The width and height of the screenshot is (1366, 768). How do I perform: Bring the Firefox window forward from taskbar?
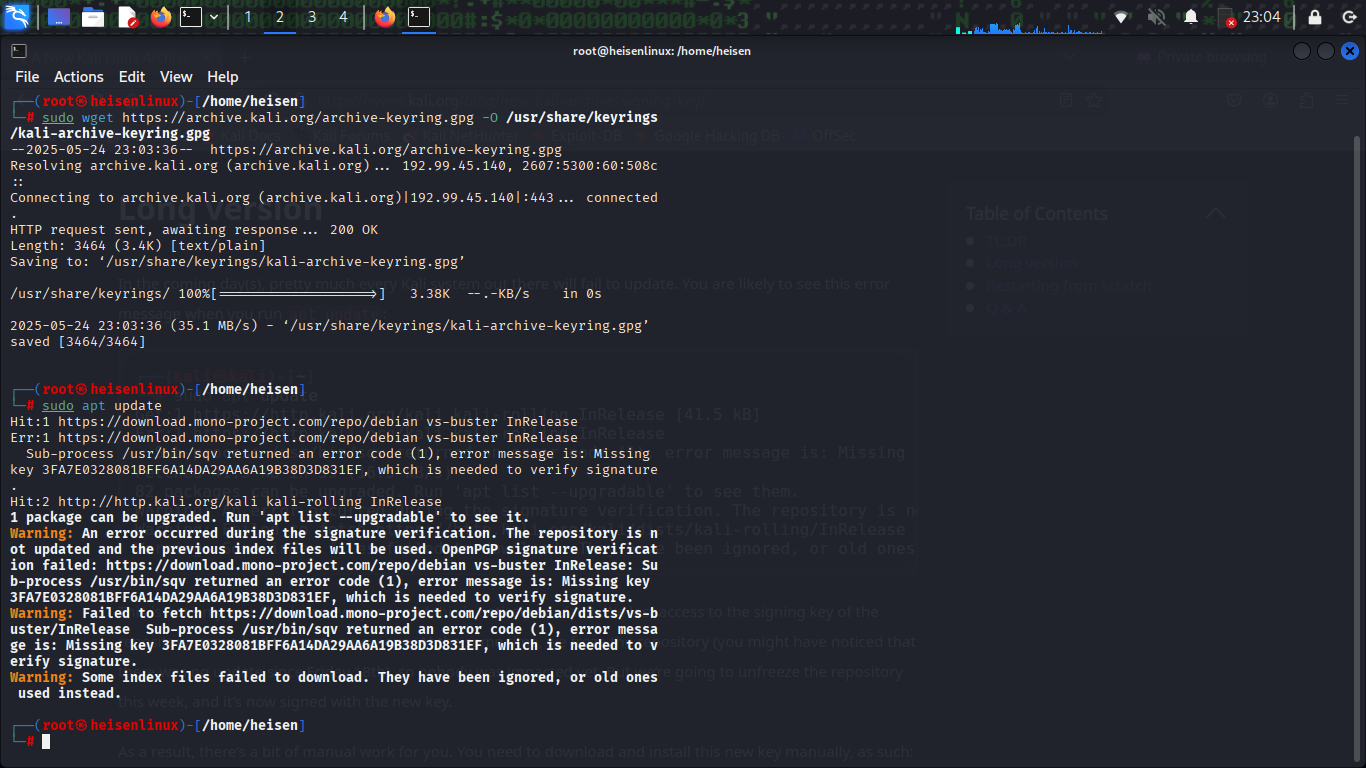point(385,17)
